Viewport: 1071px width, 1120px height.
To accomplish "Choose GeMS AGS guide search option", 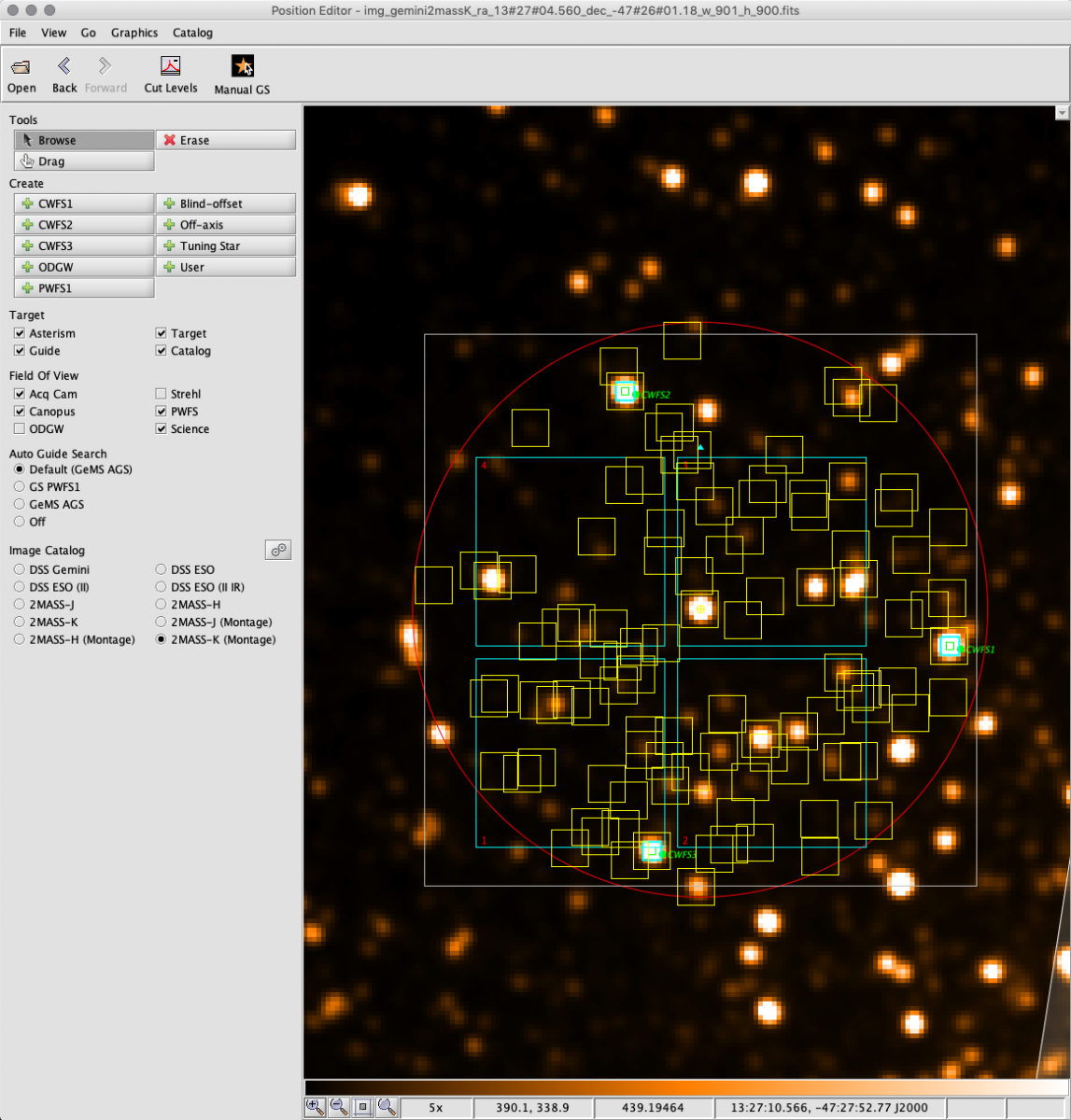I will tap(20, 505).
